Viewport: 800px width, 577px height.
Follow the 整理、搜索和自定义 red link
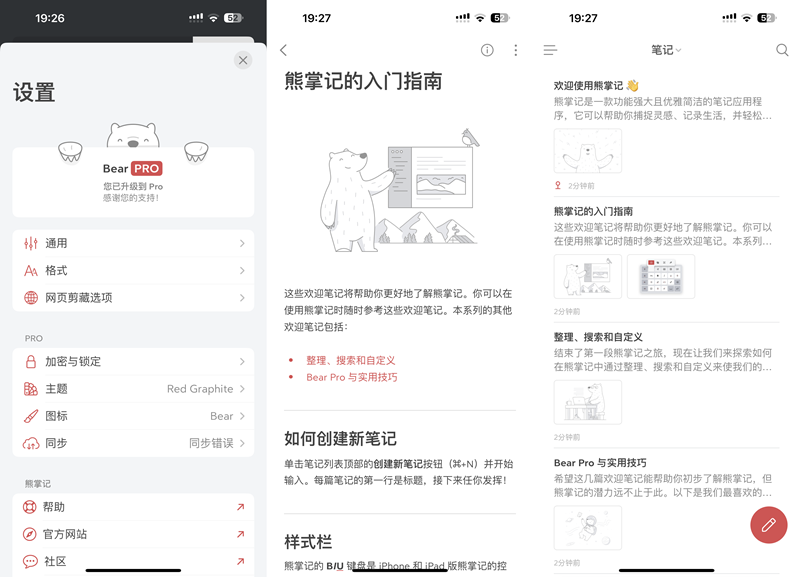351,360
